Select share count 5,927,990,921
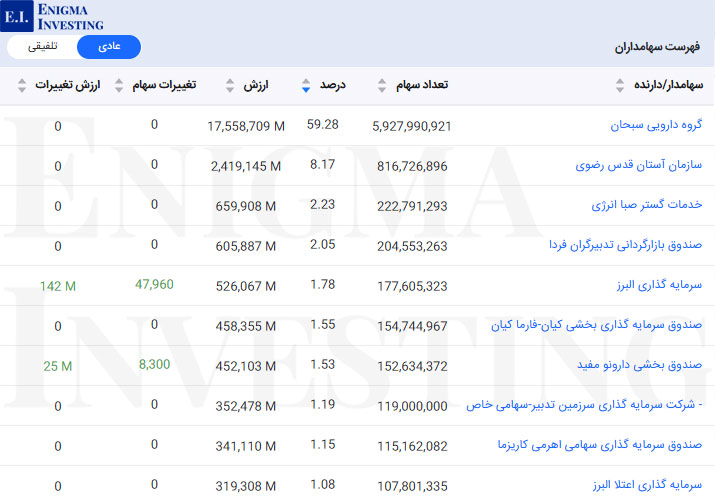Viewport: 715px width, 502px height. click(x=412, y=126)
